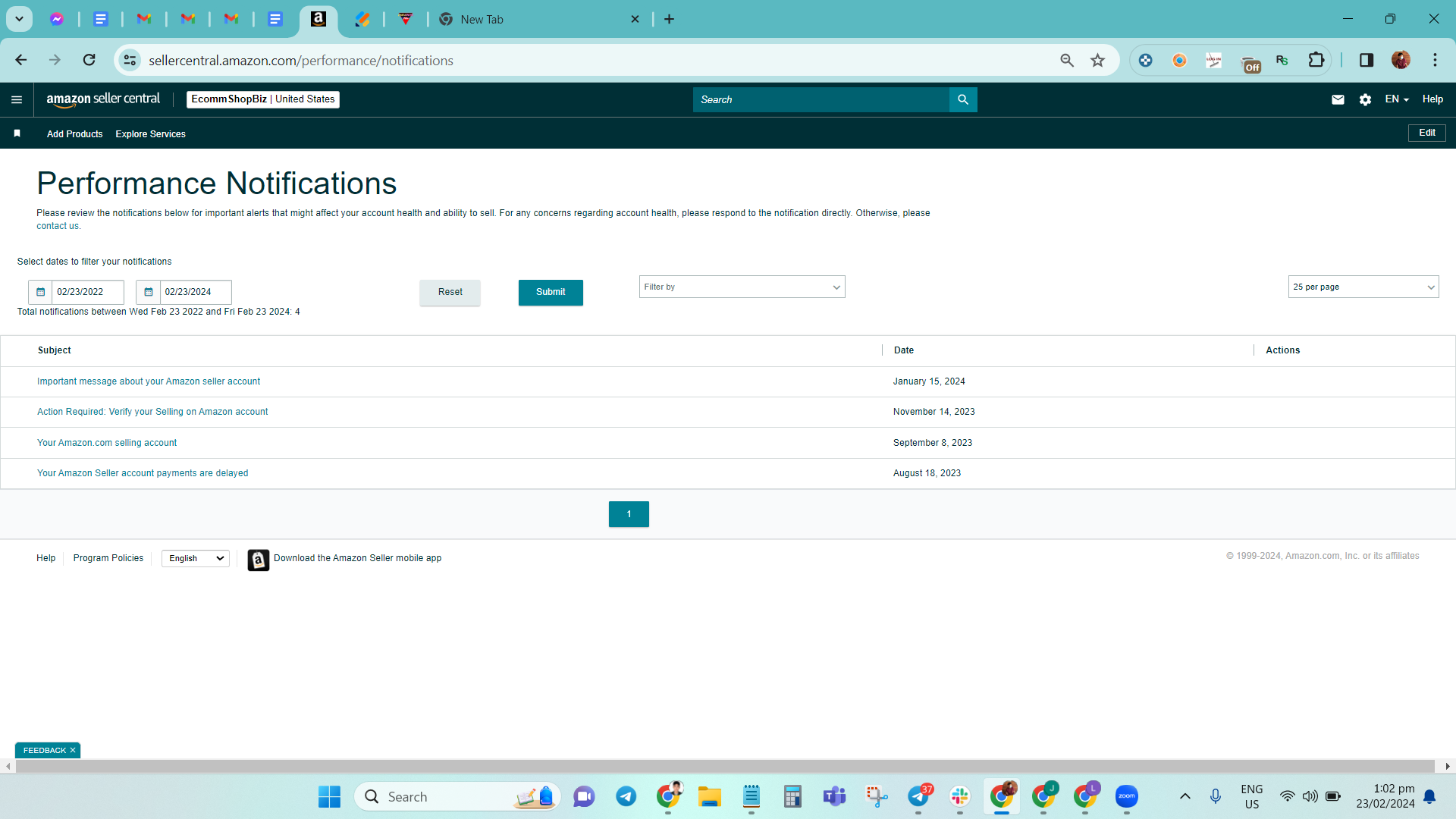Open the Chrome extensions puzzle icon
Screen dimensions: 1456x819
1316,60
